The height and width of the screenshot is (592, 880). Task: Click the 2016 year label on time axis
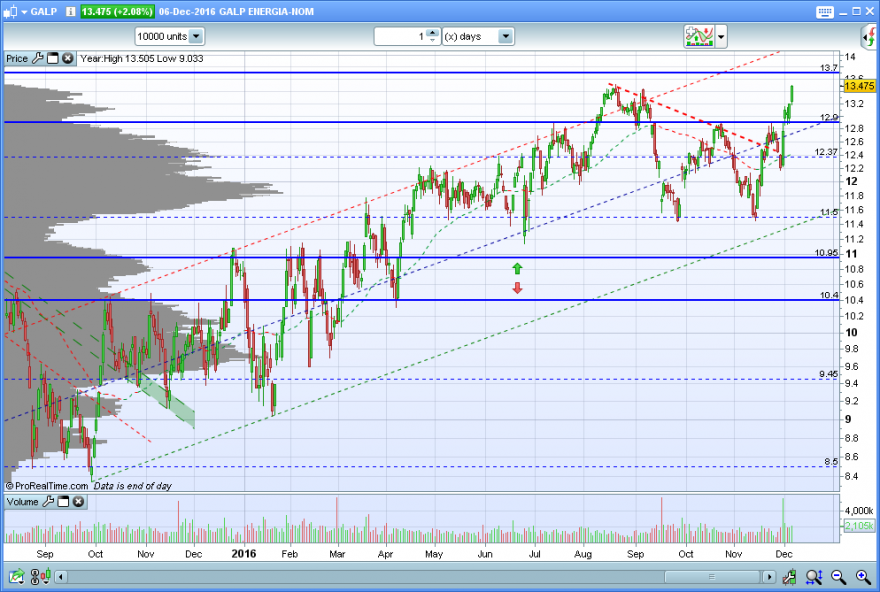pyautogui.click(x=244, y=554)
